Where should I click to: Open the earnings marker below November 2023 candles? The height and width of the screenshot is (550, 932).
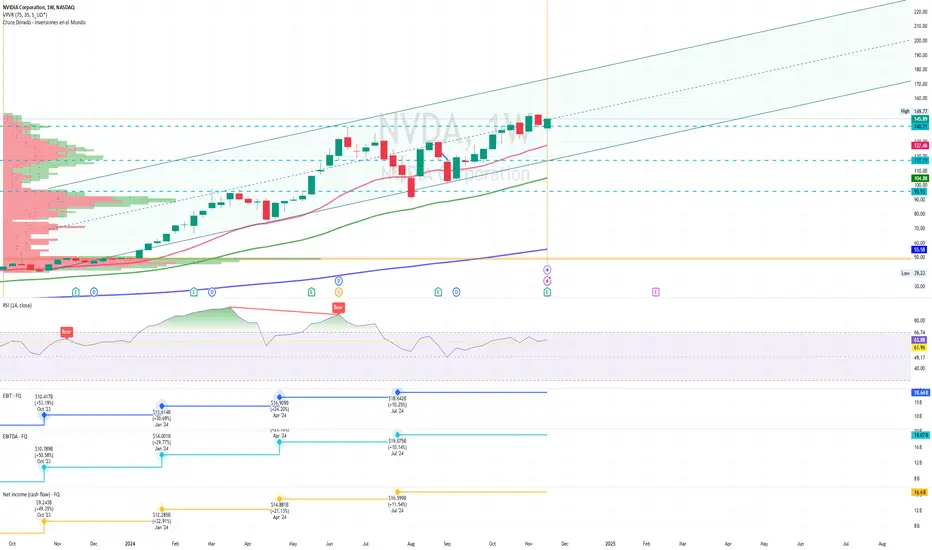pos(75,292)
